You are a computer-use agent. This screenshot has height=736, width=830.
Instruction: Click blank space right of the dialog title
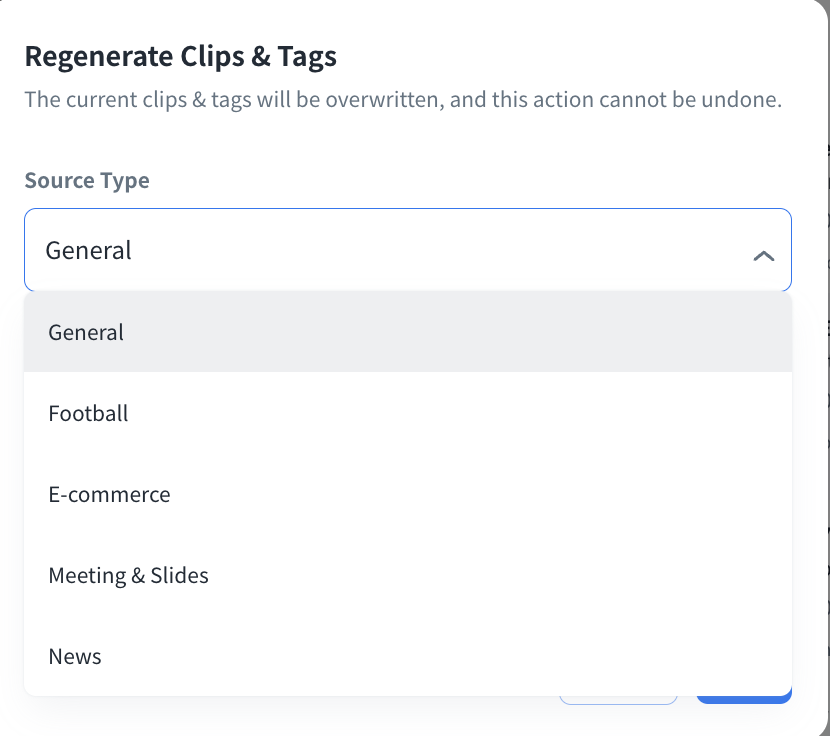(x=580, y=57)
